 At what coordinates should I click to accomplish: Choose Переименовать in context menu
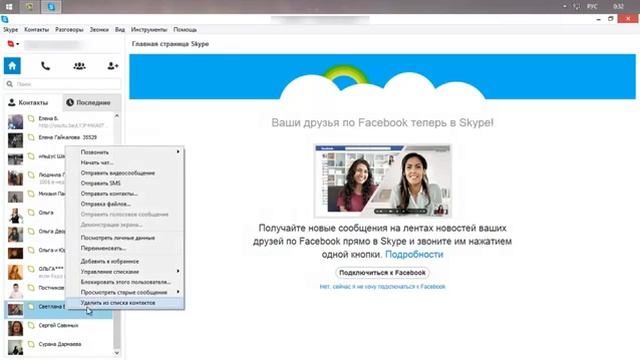pyautogui.click(x=125, y=248)
